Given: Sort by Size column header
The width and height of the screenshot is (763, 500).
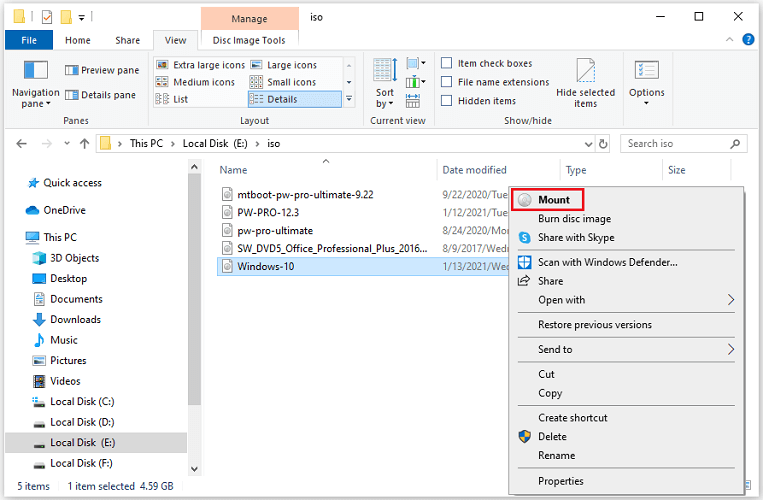Looking at the screenshot, I should pos(696,170).
